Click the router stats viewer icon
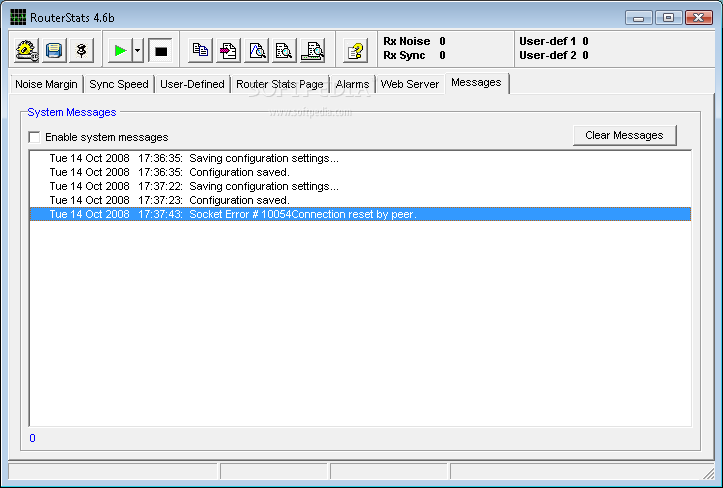This screenshot has width=723, height=488. [x=313, y=50]
